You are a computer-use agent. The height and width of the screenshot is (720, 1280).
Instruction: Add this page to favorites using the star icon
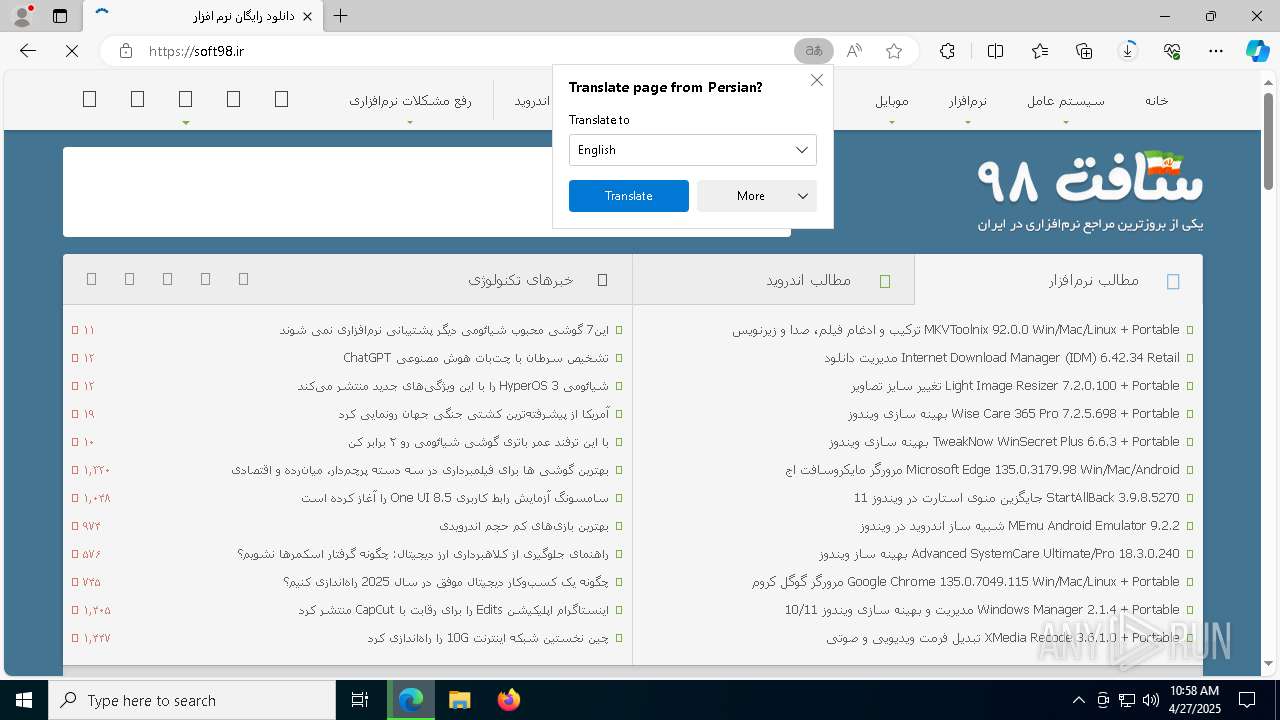894,51
